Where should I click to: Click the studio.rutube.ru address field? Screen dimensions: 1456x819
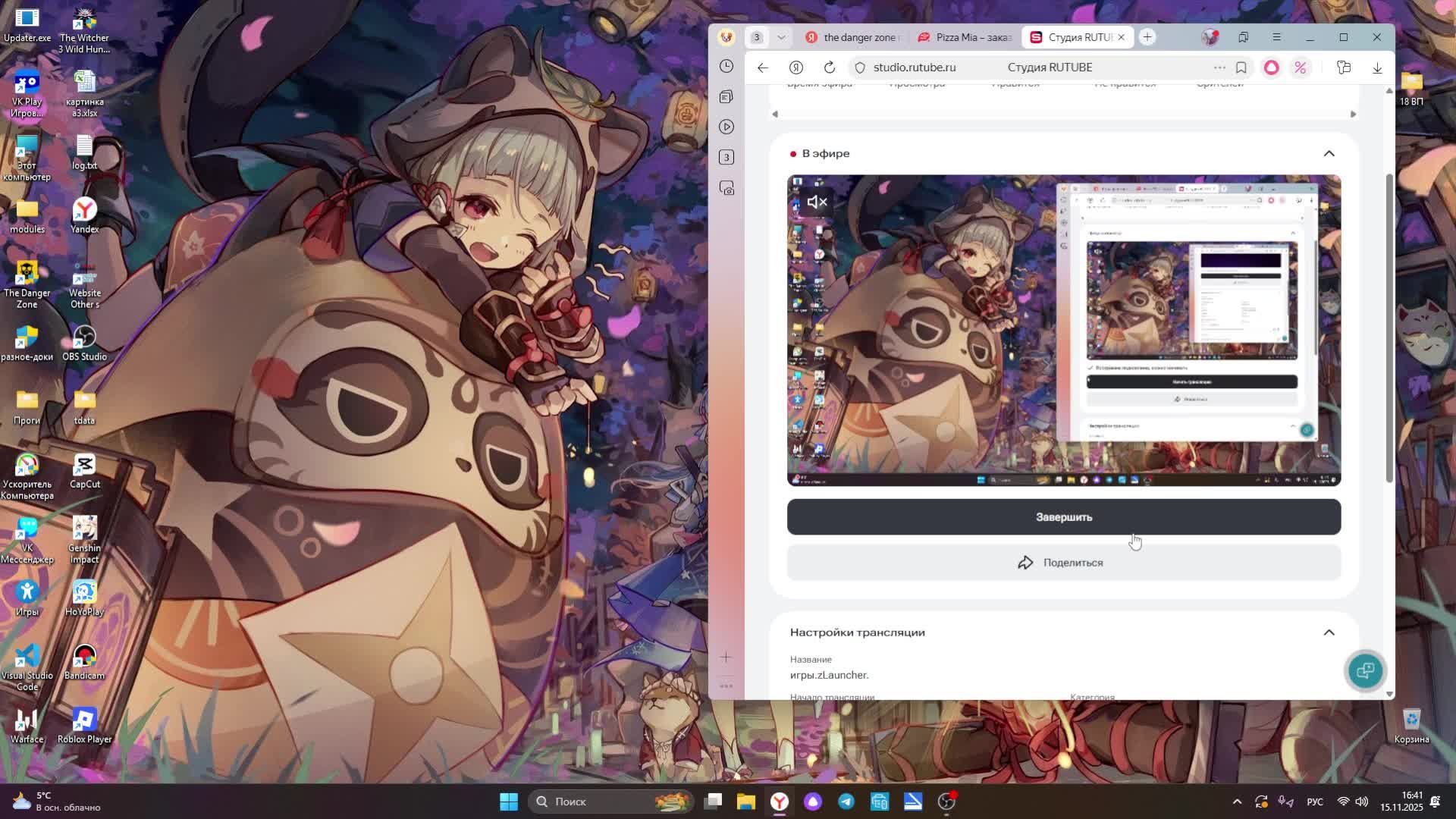(x=914, y=67)
